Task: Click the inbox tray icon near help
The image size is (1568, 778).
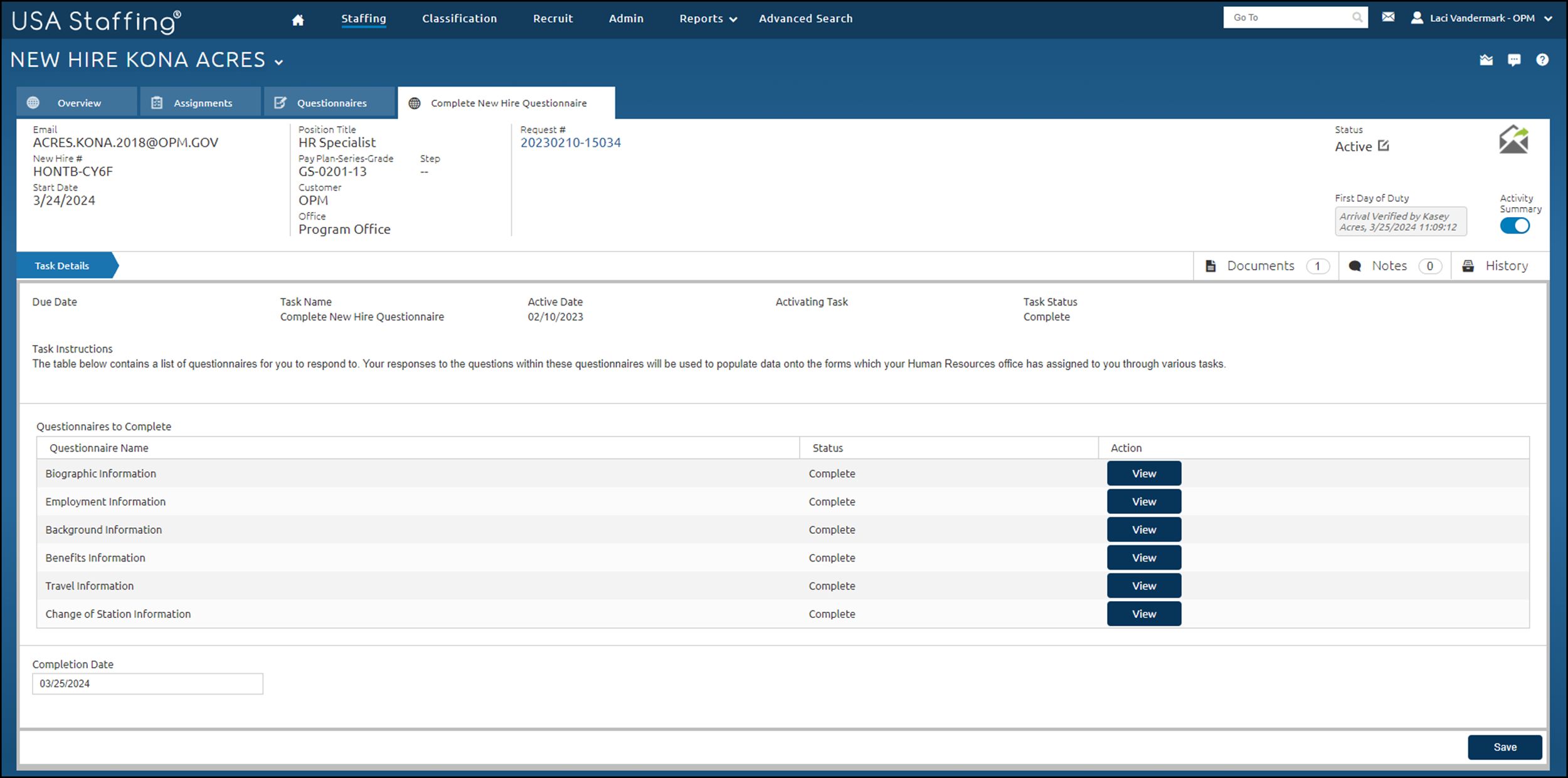Action: point(1486,60)
